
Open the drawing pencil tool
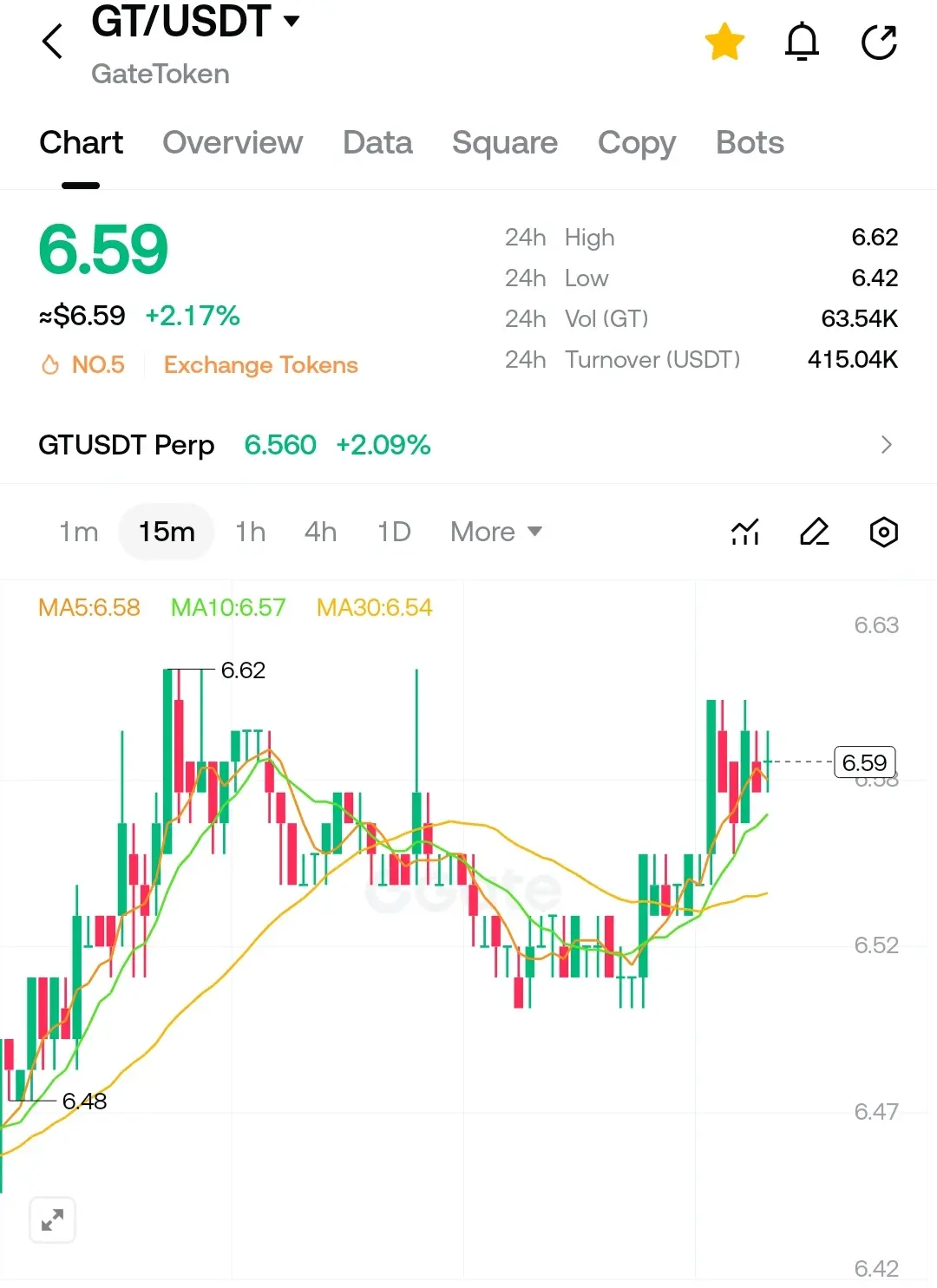coord(814,532)
